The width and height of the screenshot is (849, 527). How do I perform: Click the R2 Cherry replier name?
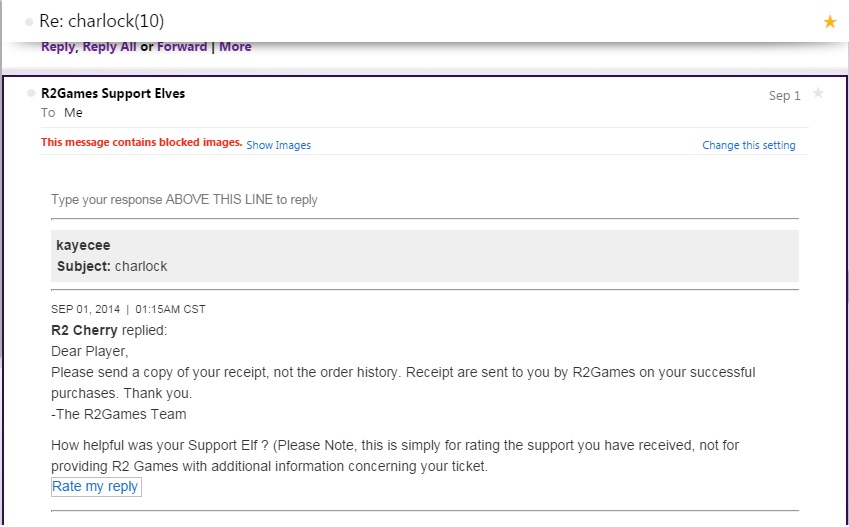click(x=84, y=330)
